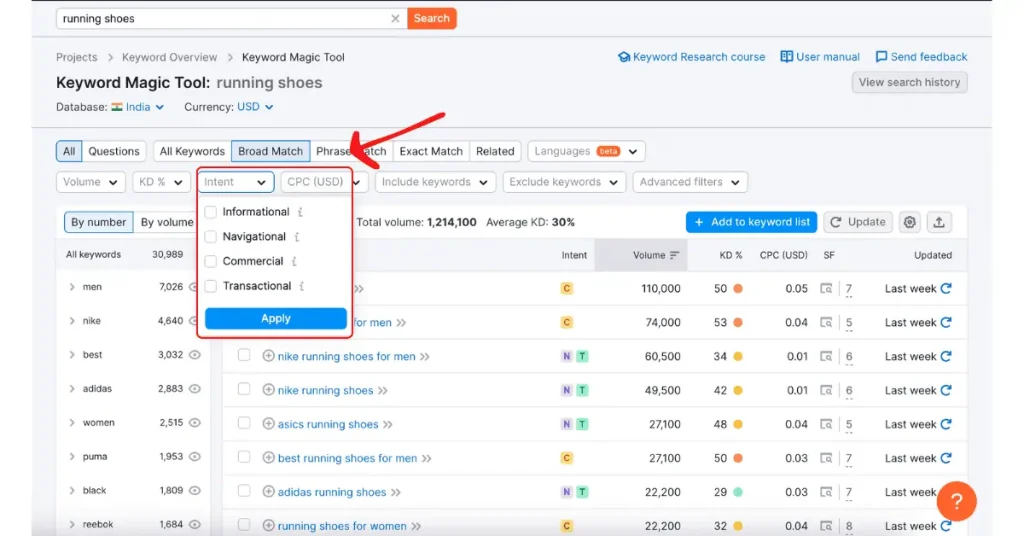Switch grouping to By volume
The width and height of the screenshot is (1024, 536).
[167, 222]
